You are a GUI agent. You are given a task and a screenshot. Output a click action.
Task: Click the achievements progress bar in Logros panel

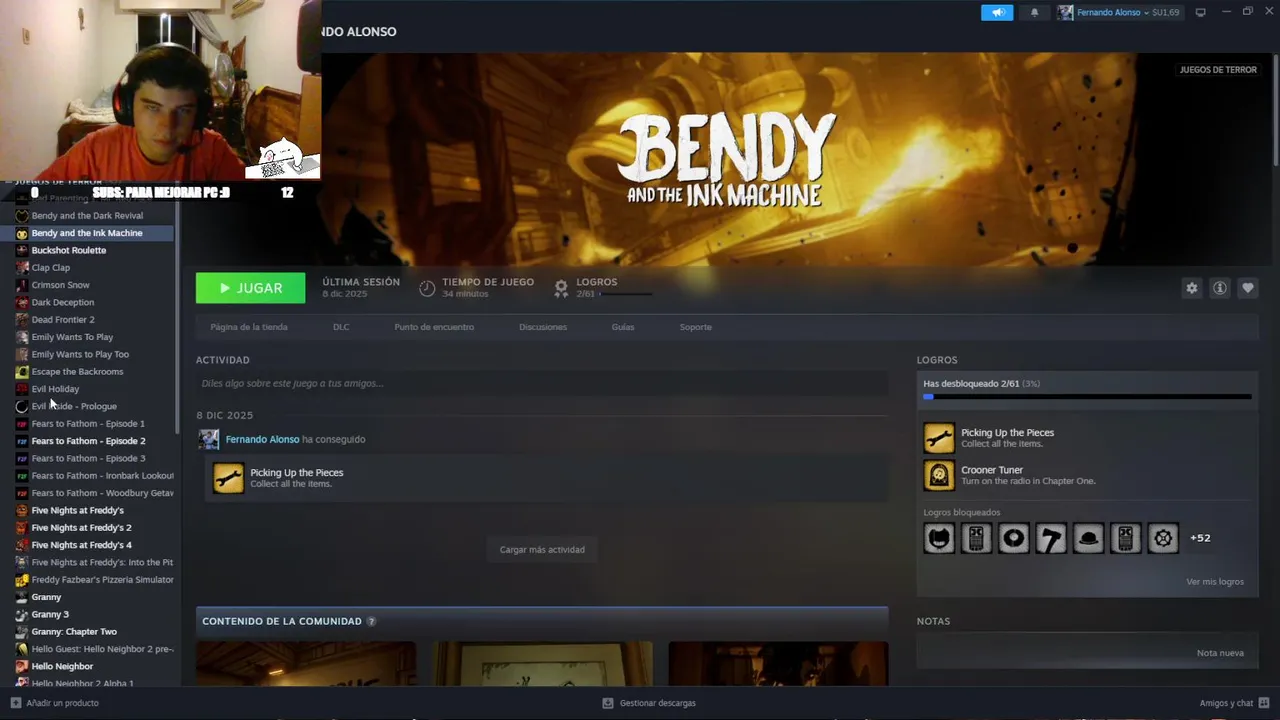[1087, 397]
